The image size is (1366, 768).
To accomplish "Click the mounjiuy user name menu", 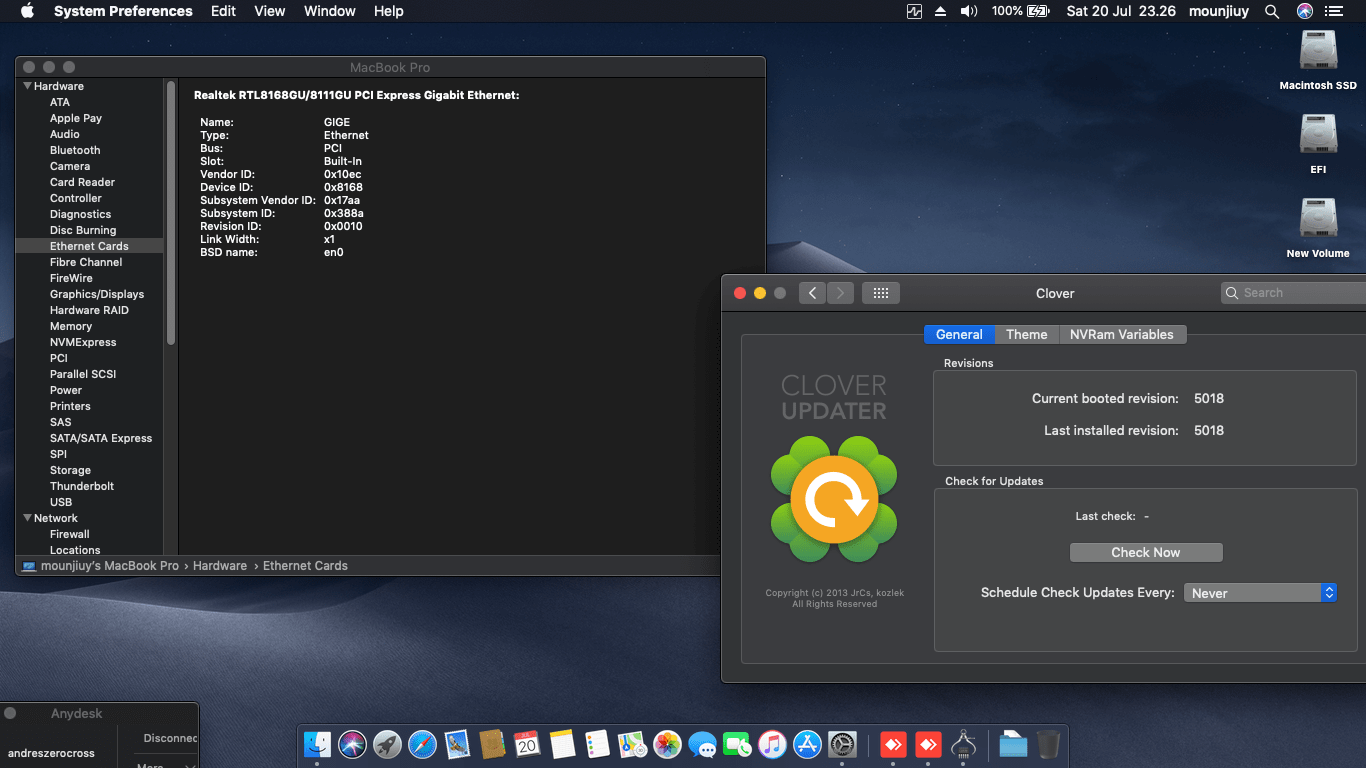I will [1219, 11].
